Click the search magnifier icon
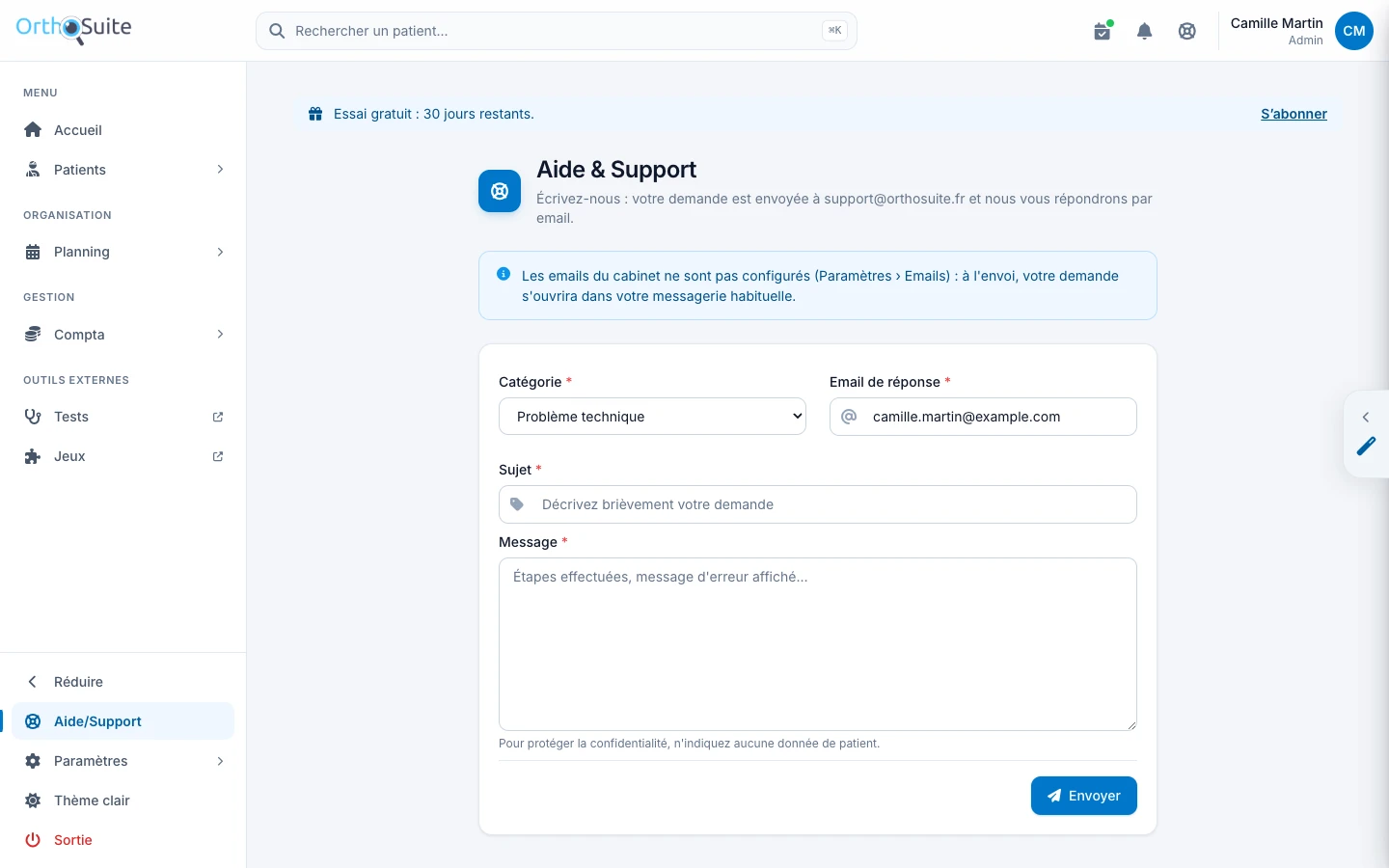Image resolution: width=1389 pixels, height=868 pixels. click(x=277, y=31)
